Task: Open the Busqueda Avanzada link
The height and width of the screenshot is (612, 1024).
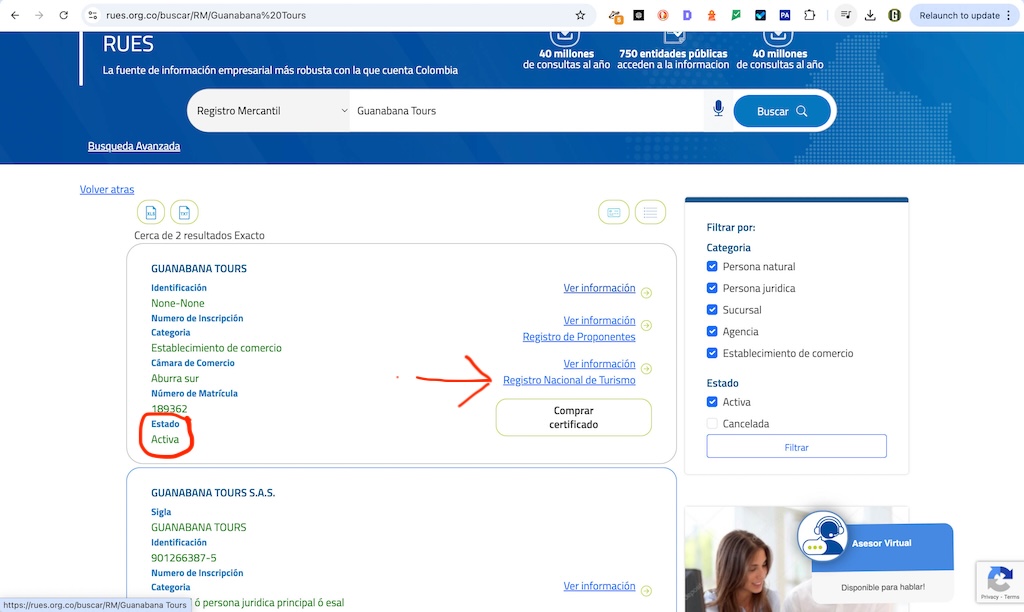Action: [134, 145]
